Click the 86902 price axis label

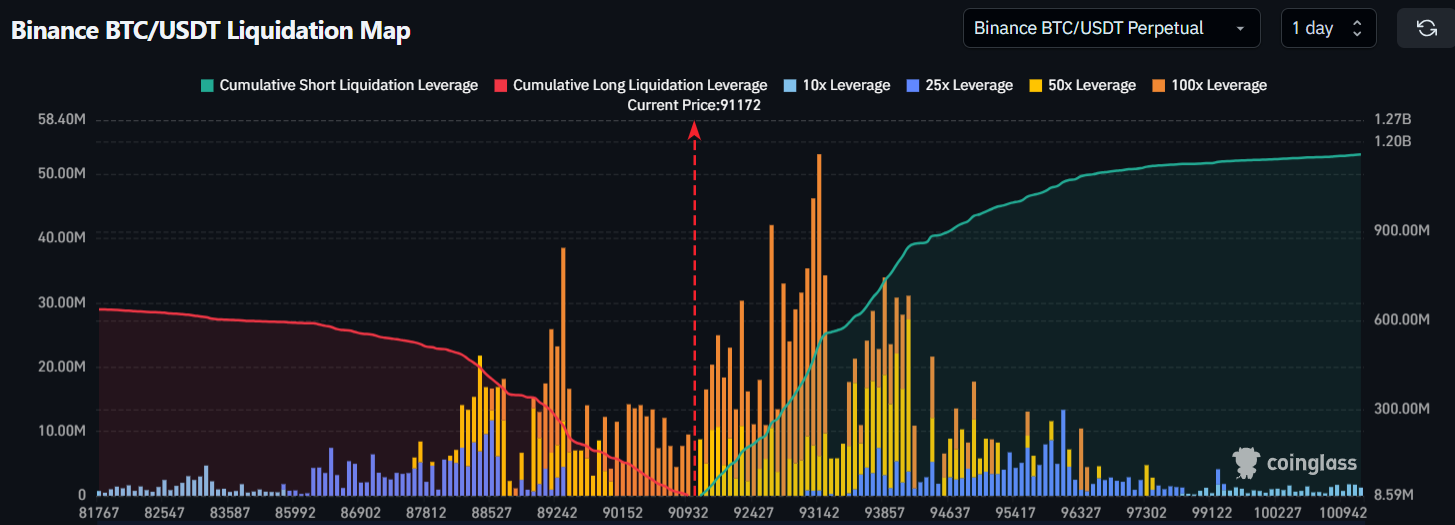tap(360, 512)
